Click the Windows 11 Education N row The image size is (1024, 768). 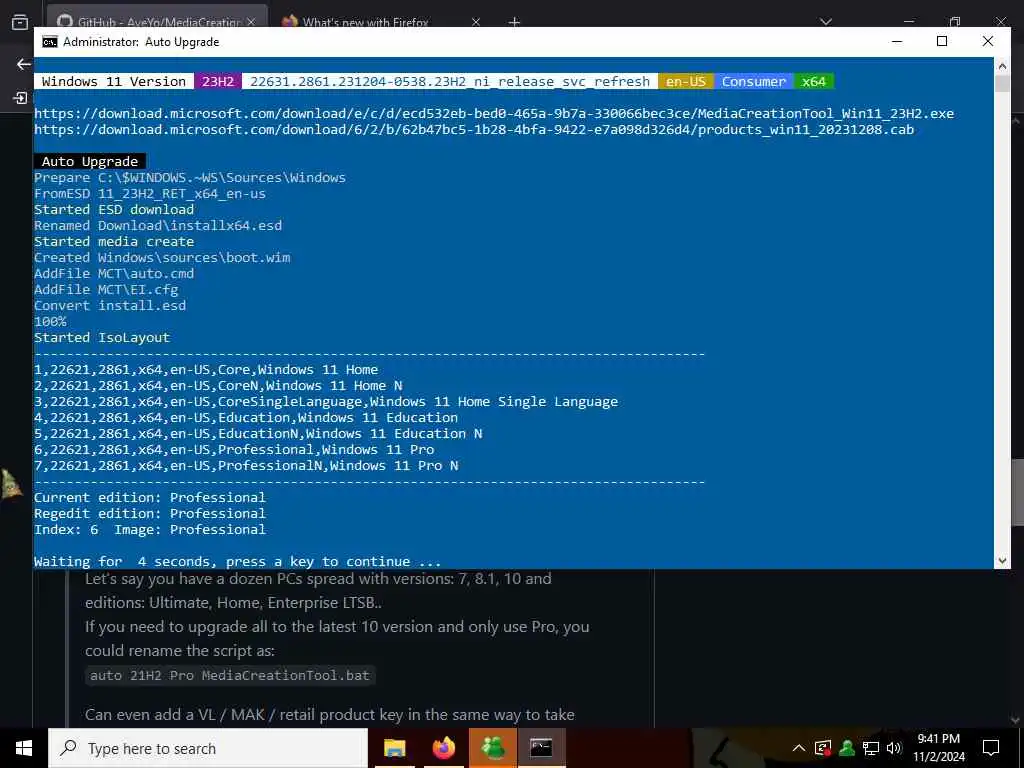258,434
